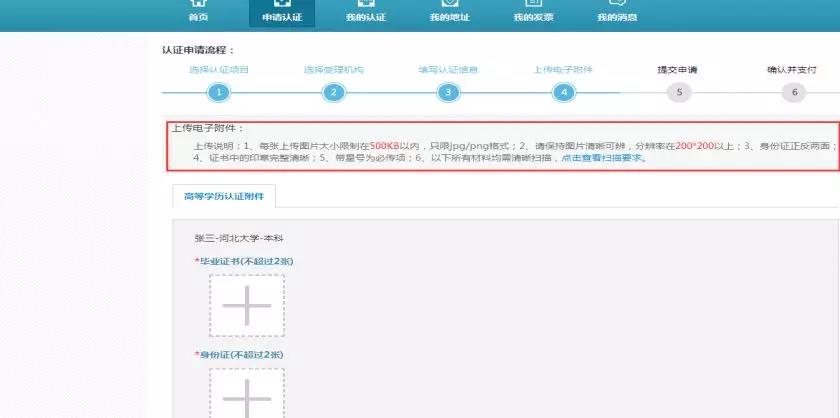Open 我的认证 navigation item
Screen dimensions: 840x418
(x=366, y=13)
